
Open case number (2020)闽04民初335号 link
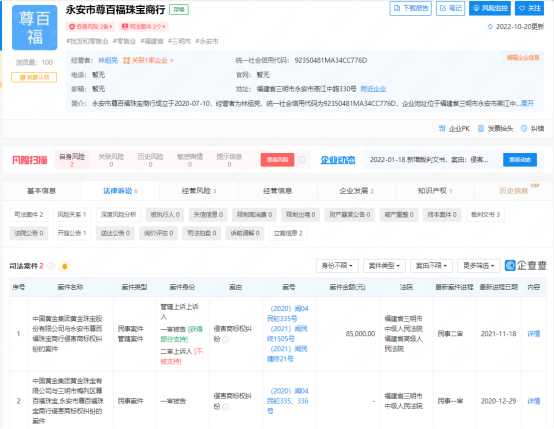click(x=288, y=314)
